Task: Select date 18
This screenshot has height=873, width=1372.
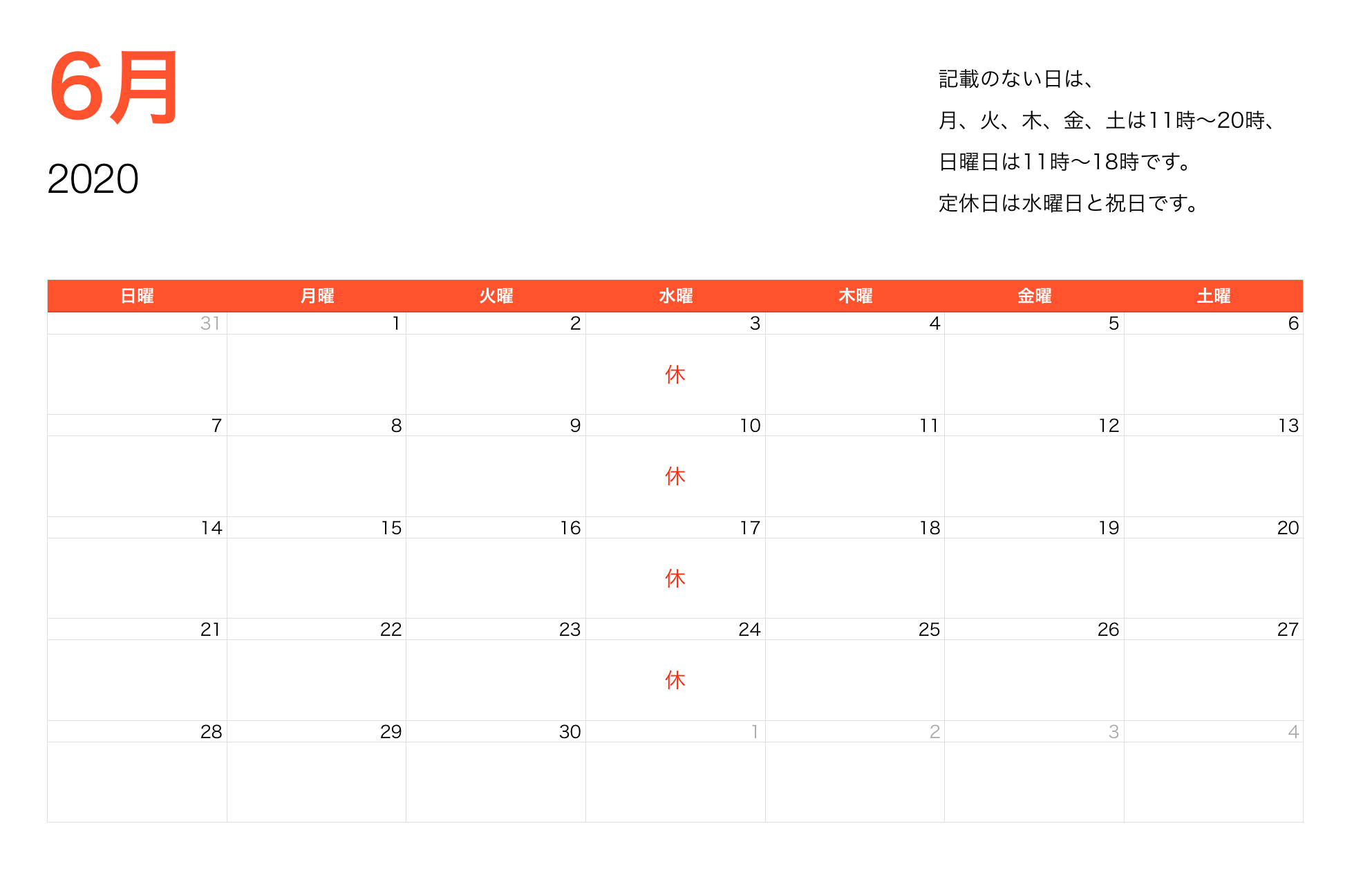Action: tap(930, 528)
